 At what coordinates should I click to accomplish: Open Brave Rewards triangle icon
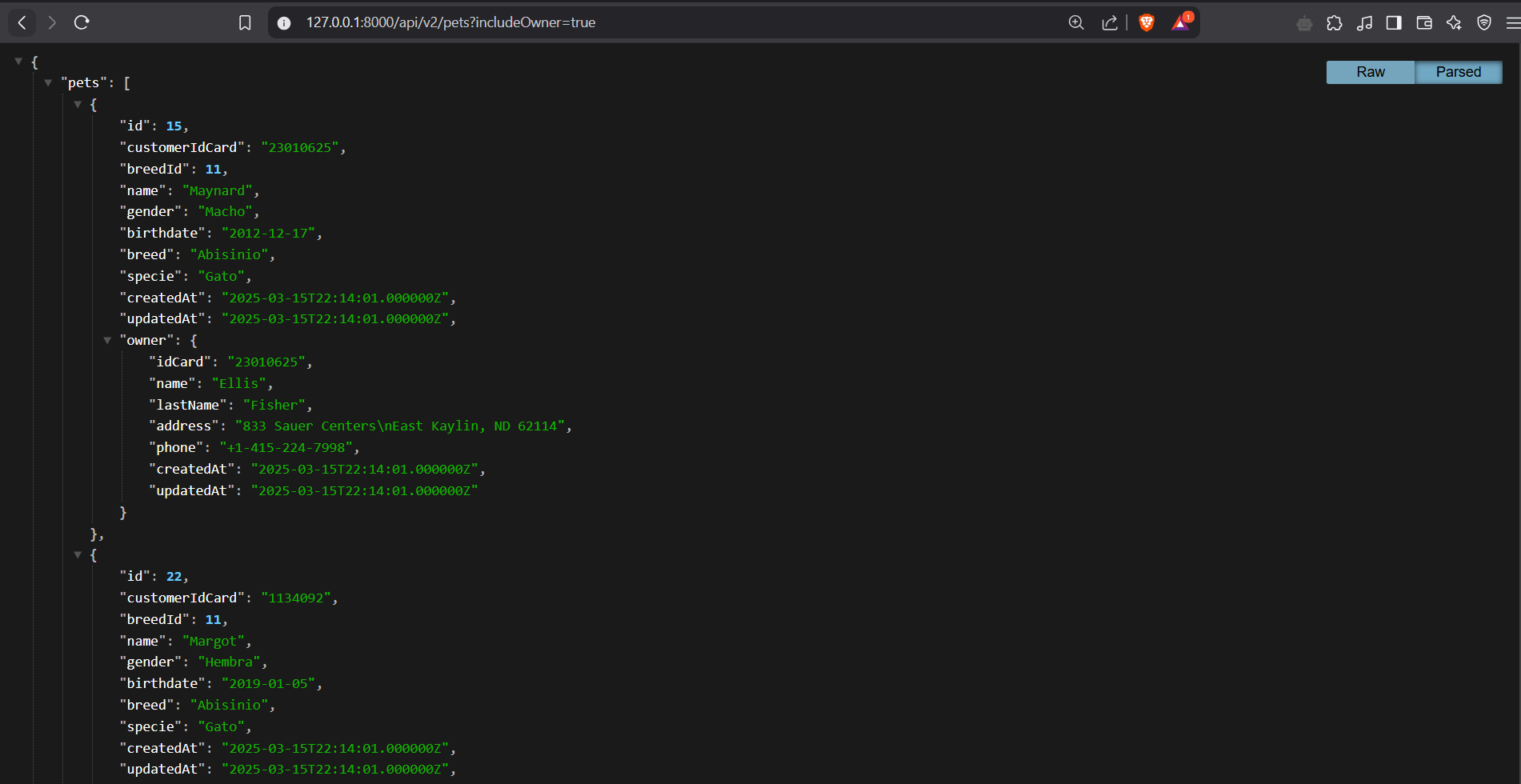[1180, 22]
